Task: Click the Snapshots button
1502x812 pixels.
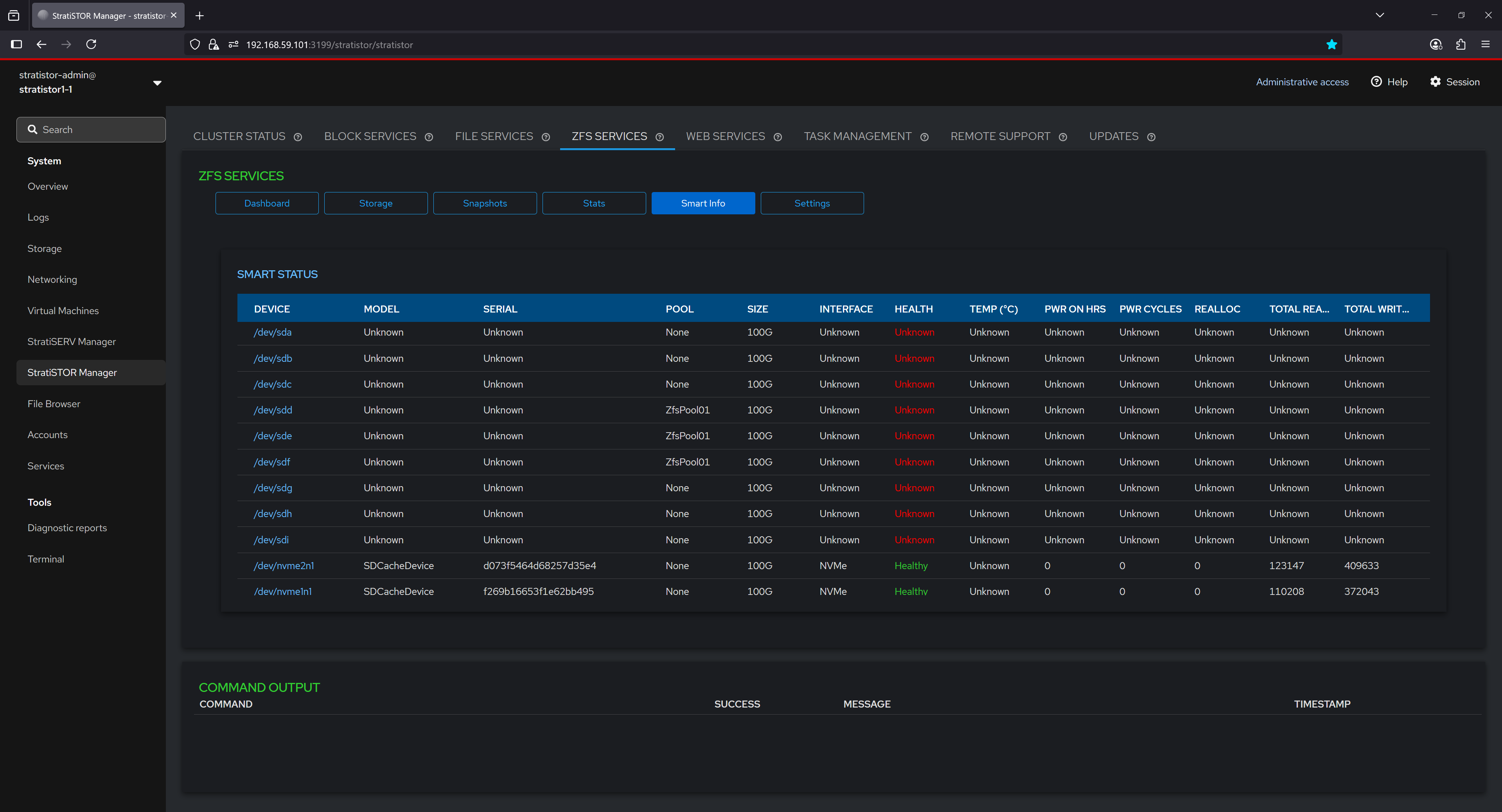Action: 485,203
